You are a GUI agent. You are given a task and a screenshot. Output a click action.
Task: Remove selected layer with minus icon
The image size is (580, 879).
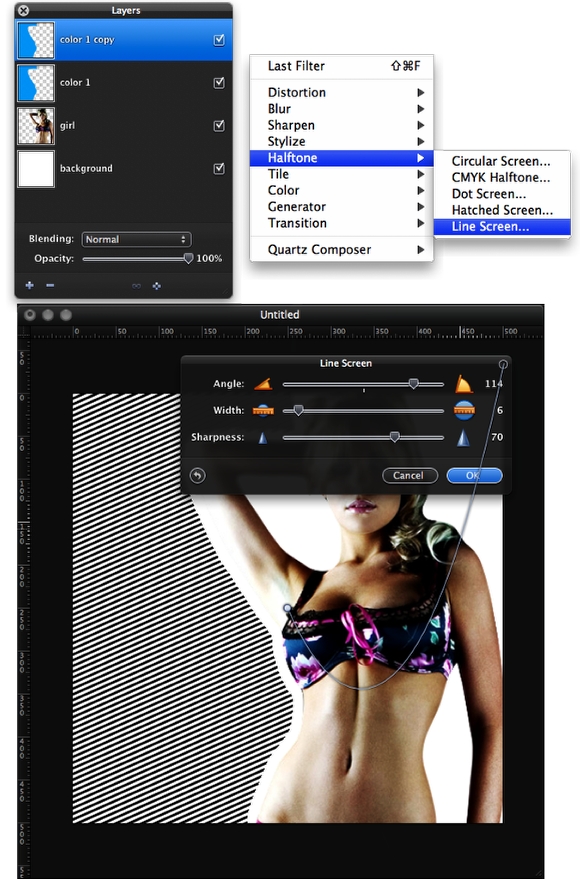point(50,285)
